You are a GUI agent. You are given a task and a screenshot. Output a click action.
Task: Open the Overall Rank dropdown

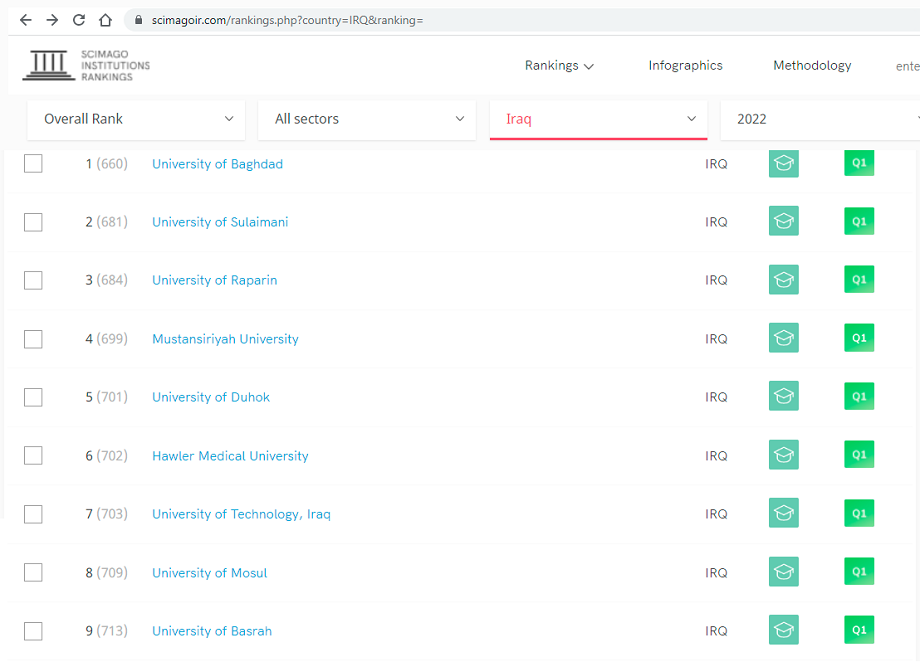click(x=136, y=119)
